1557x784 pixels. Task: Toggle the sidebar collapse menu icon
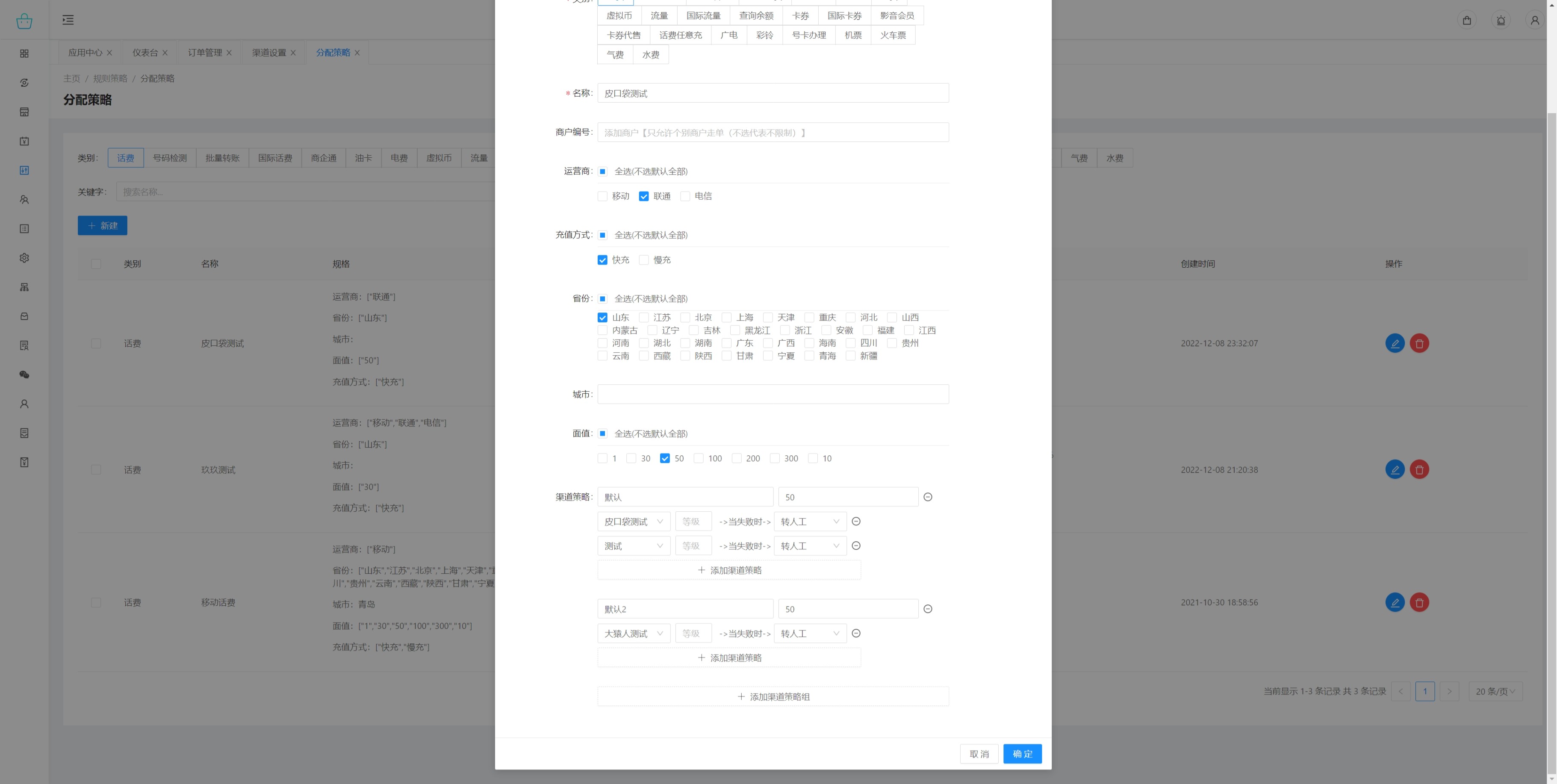pos(68,20)
